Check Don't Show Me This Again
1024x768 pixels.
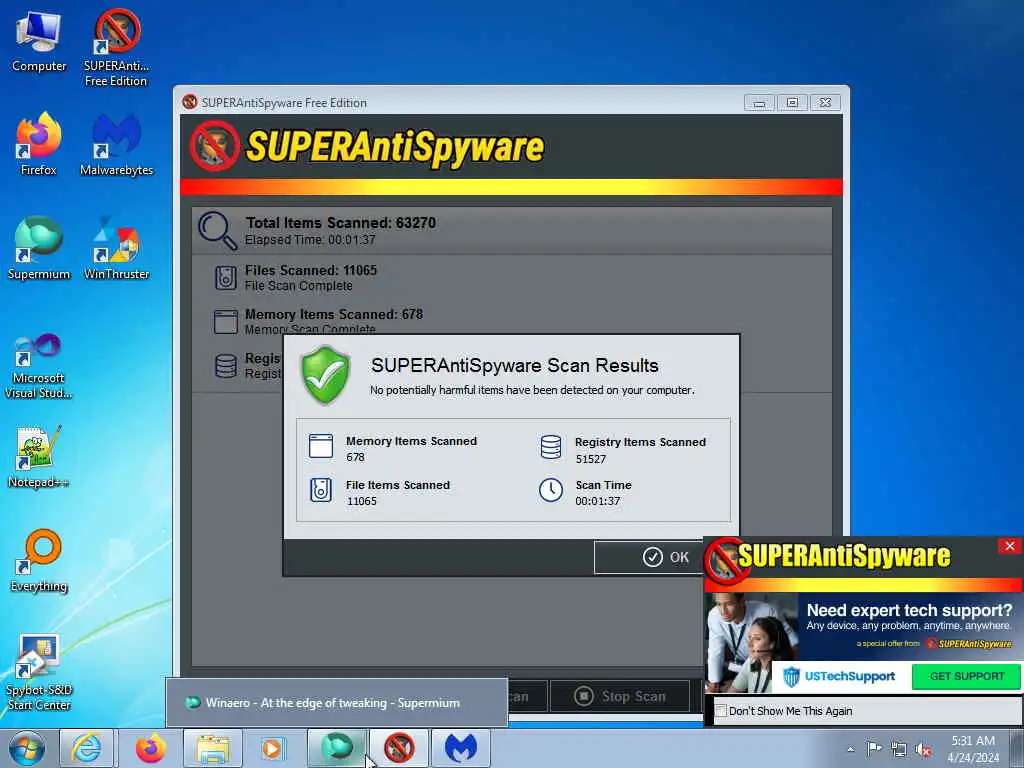[x=721, y=711]
